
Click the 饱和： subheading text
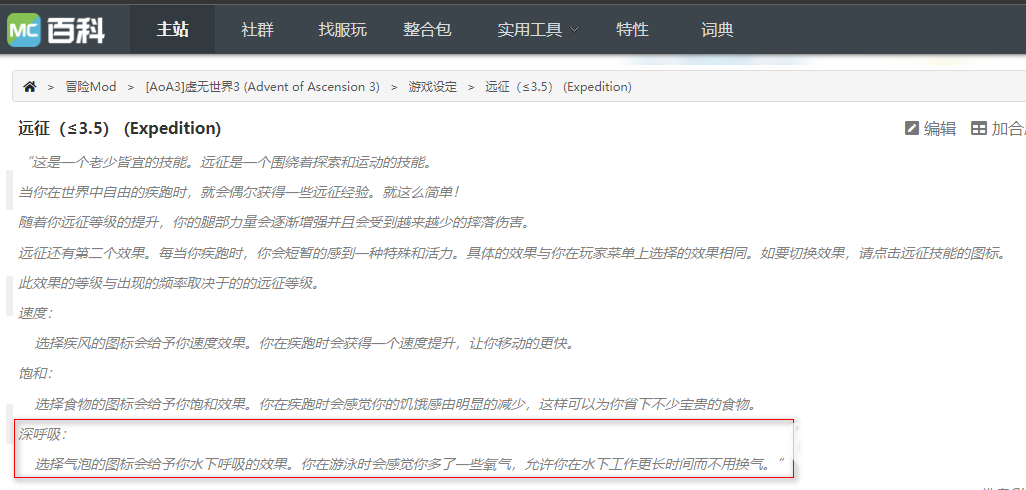point(36,373)
